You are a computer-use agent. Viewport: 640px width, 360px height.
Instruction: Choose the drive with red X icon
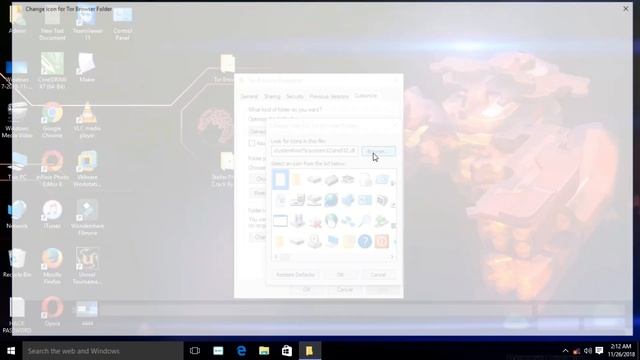(314, 221)
